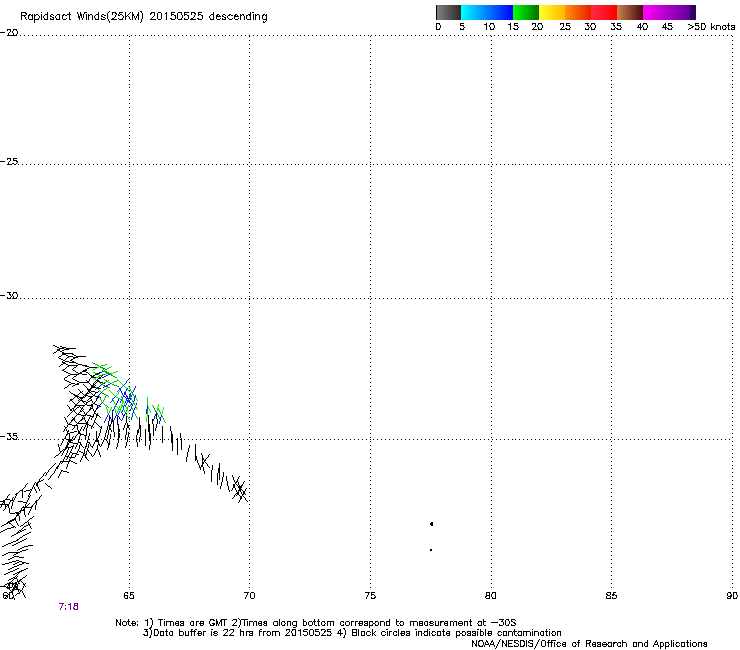Click the ">50 knots" legend label
Viewport: 740px width, 650px height.
coord(711,27)
